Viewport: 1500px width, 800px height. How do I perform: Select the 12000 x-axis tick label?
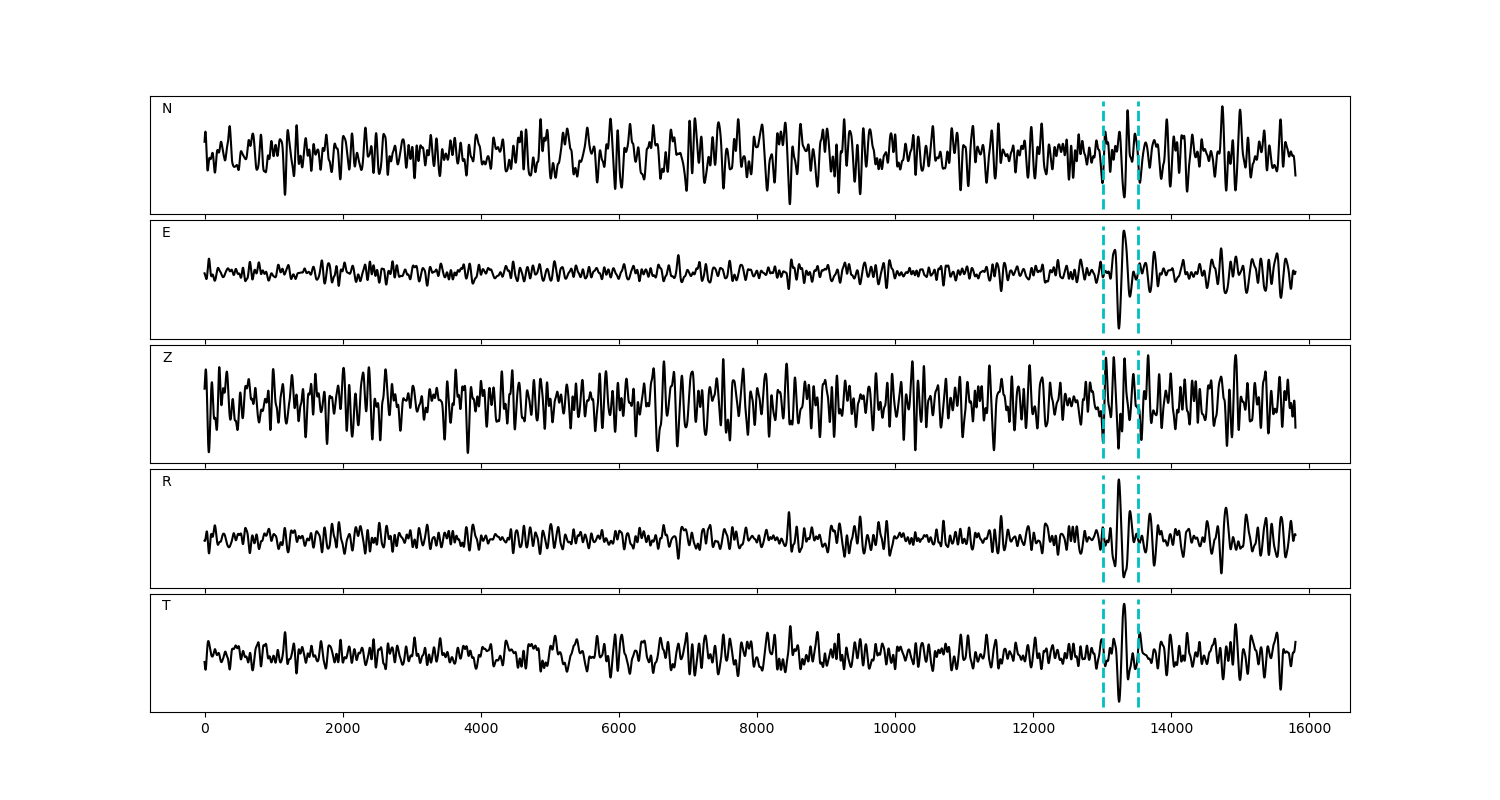pyautogui.click(x=1033, y=729)
